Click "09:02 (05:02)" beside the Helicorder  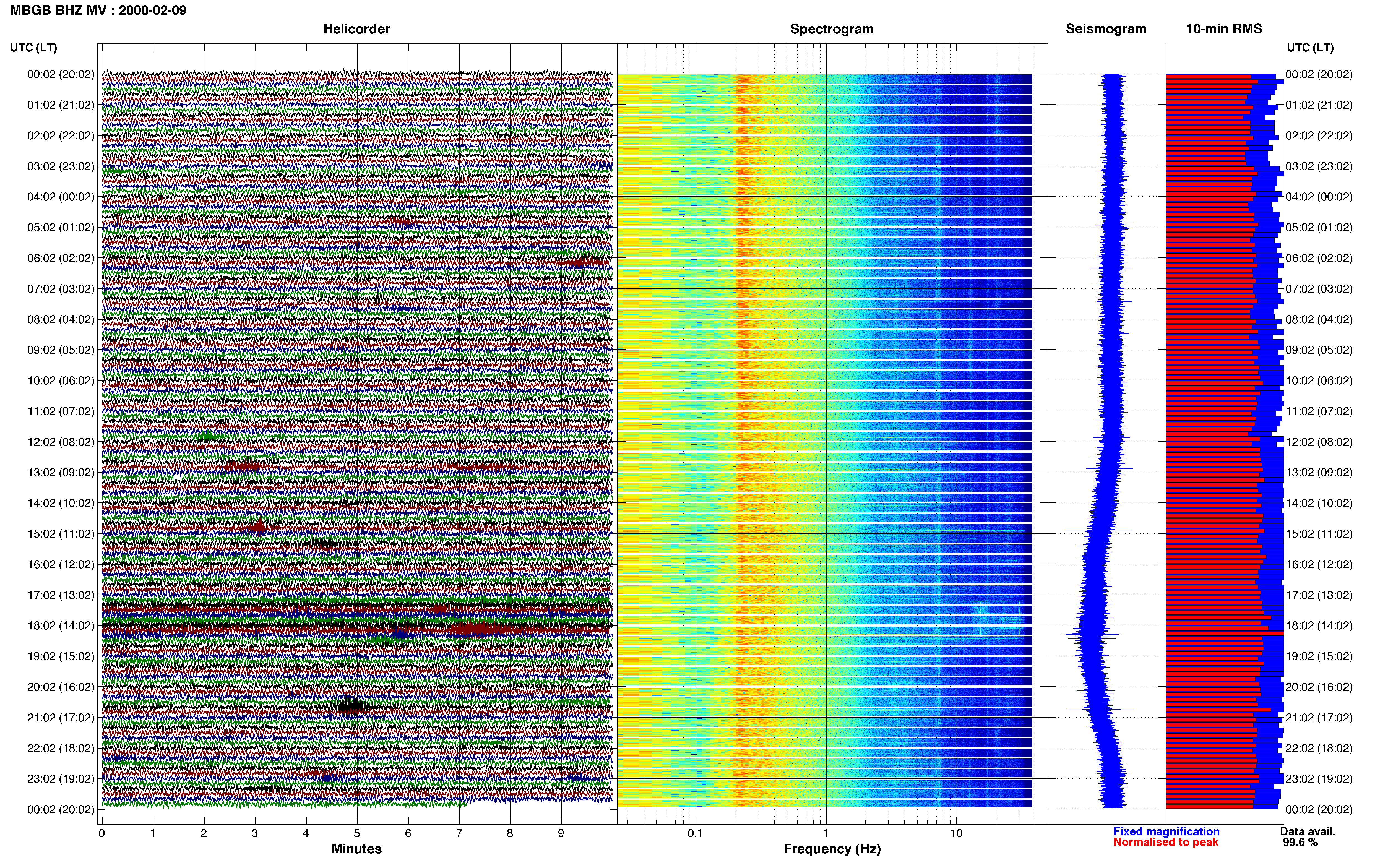[61, 350]
